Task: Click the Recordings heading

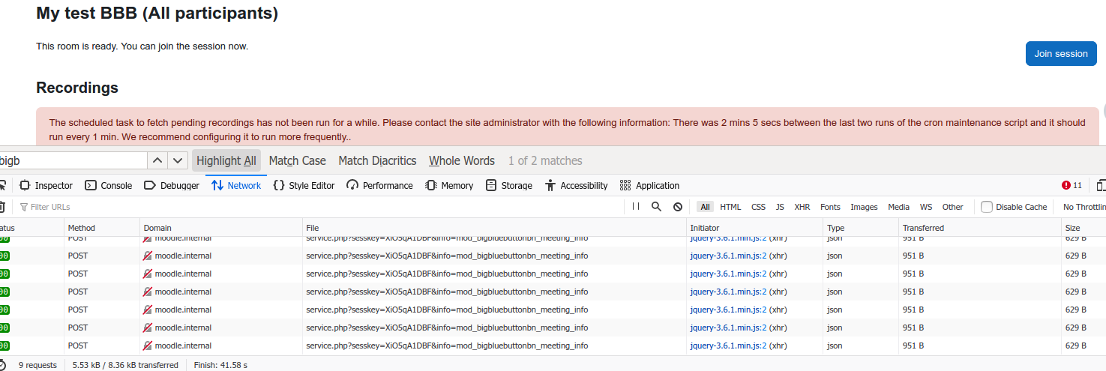Action: click(x=77, y=88)
